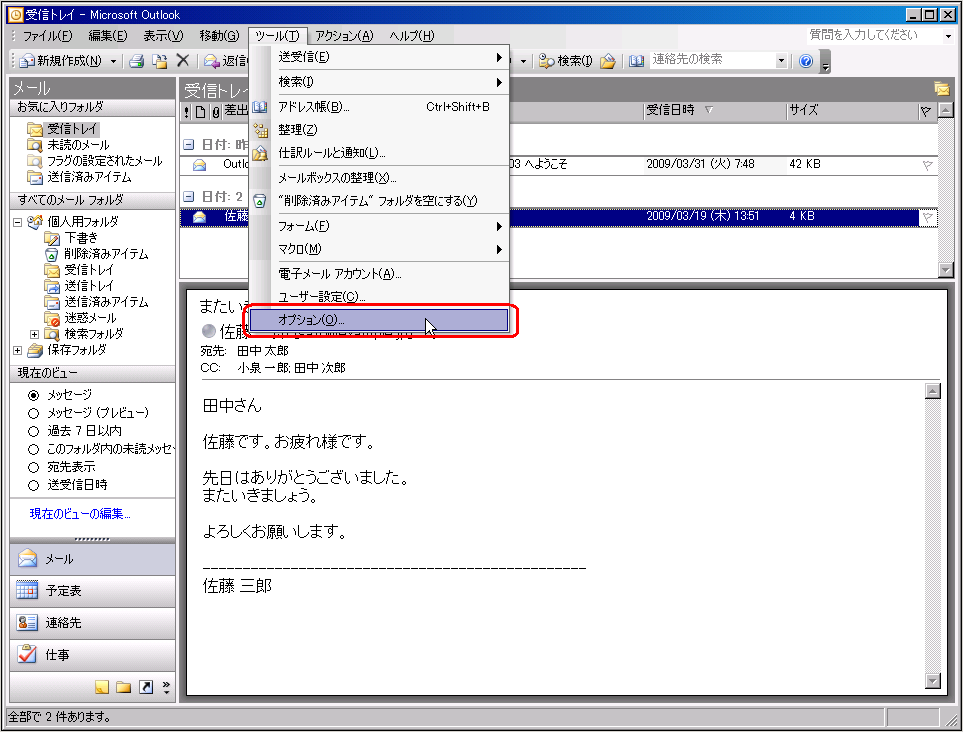Image resolution: width=963 pixels, height=732 pixels.
Task: Open the contact search (連絡先の検索) dropdown arrow
Action: 781,61
